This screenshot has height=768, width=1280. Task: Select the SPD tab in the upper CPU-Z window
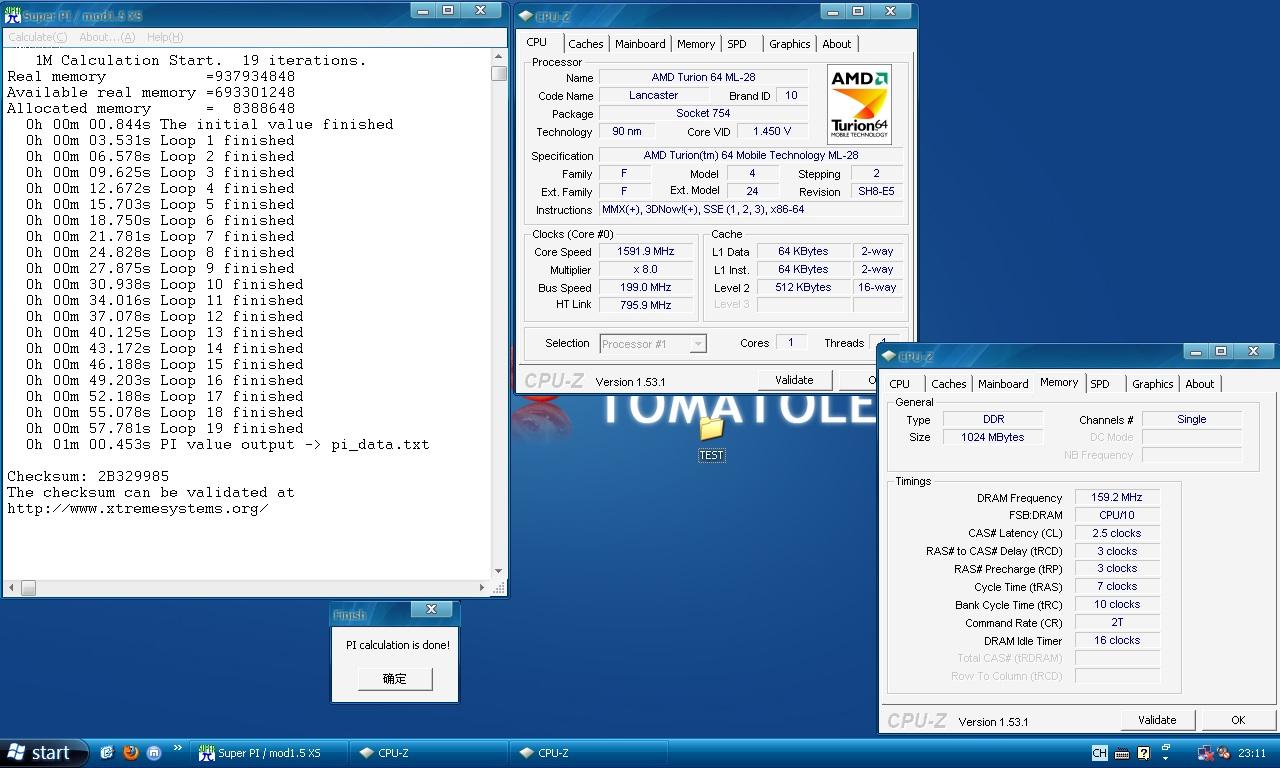pyautogui.click(x=737, y=44)
